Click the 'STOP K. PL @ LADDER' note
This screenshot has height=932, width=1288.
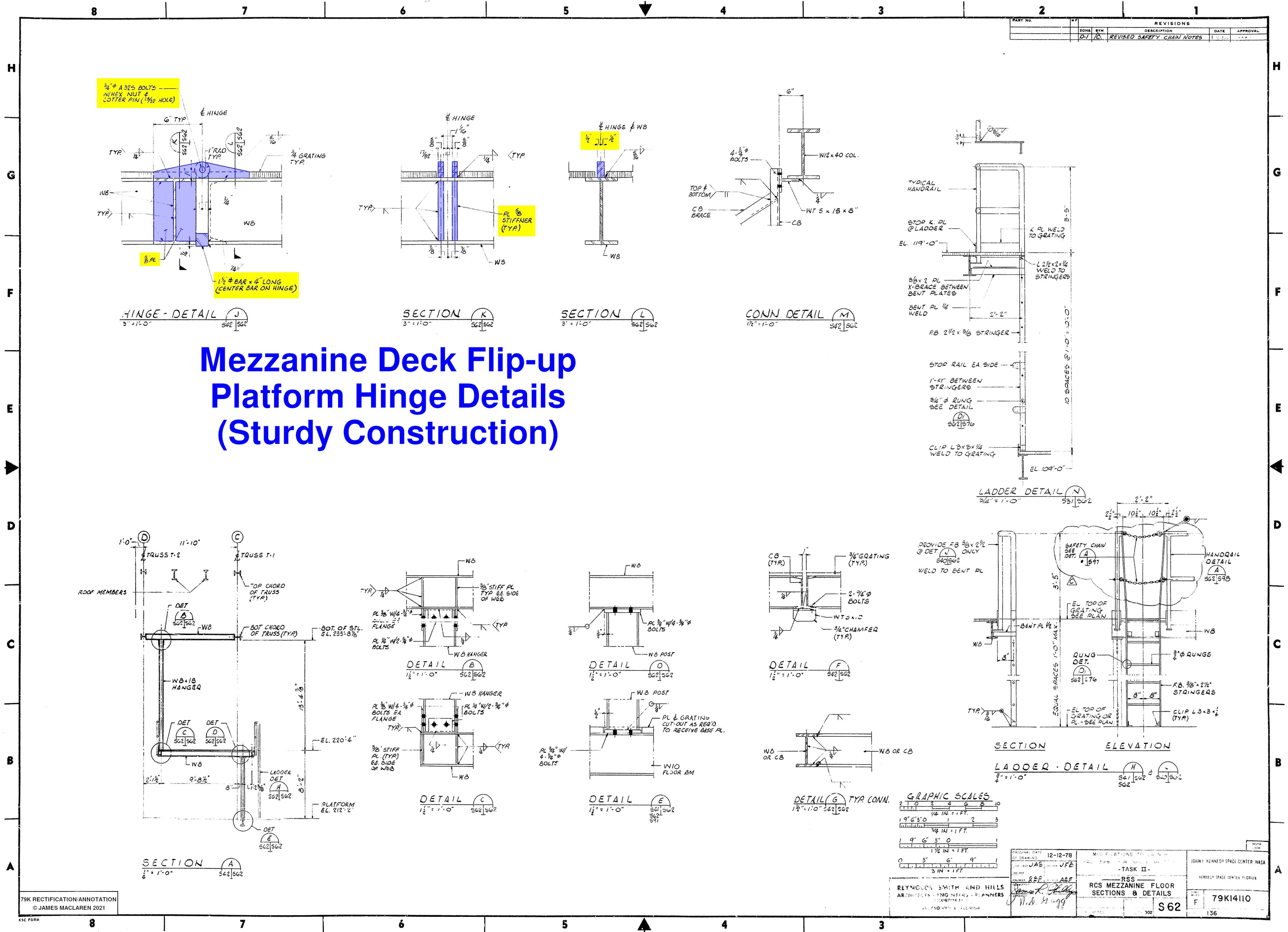[x=927, y=225]
